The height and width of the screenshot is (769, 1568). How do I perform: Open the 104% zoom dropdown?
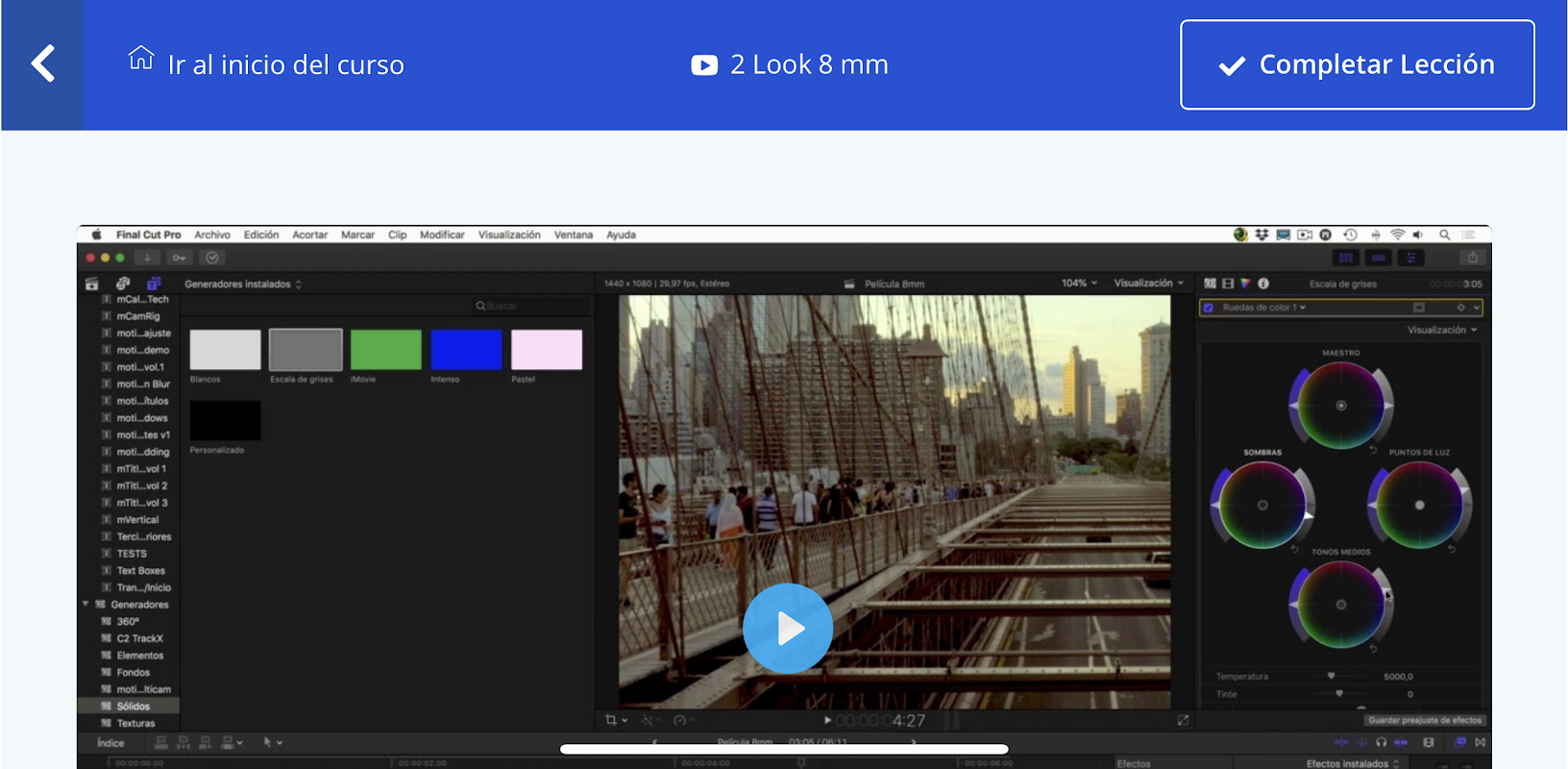[x=1079, y=284]
